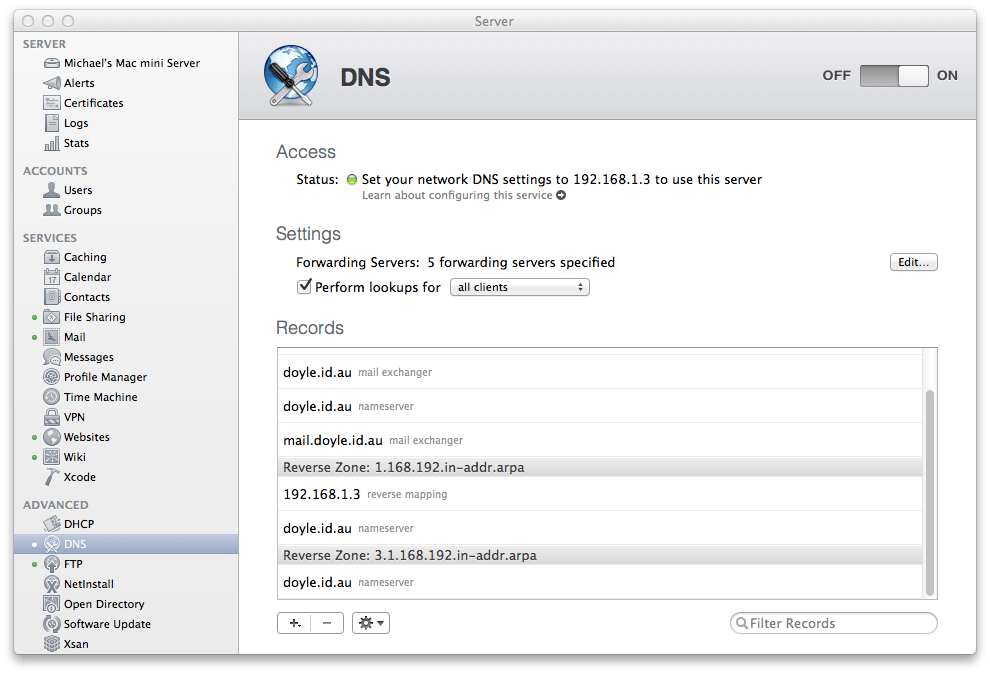Open the Stats section
Image resolution: width=990 pixels, height=674 pixels.
[76, 143]
